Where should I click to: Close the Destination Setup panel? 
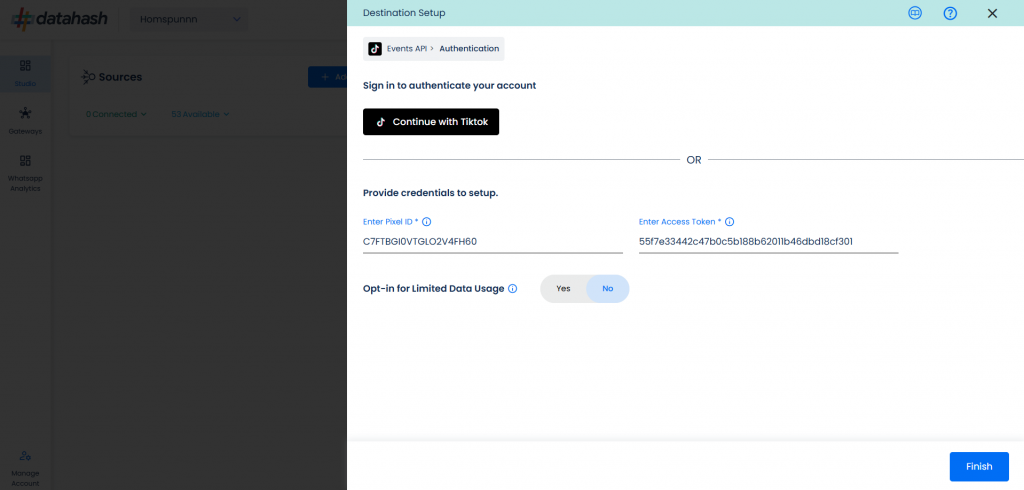click(x=992, y=13)
